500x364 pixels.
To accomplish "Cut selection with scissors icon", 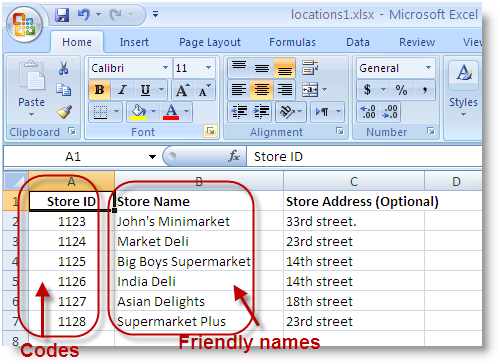I will click(x=63, y=68).
